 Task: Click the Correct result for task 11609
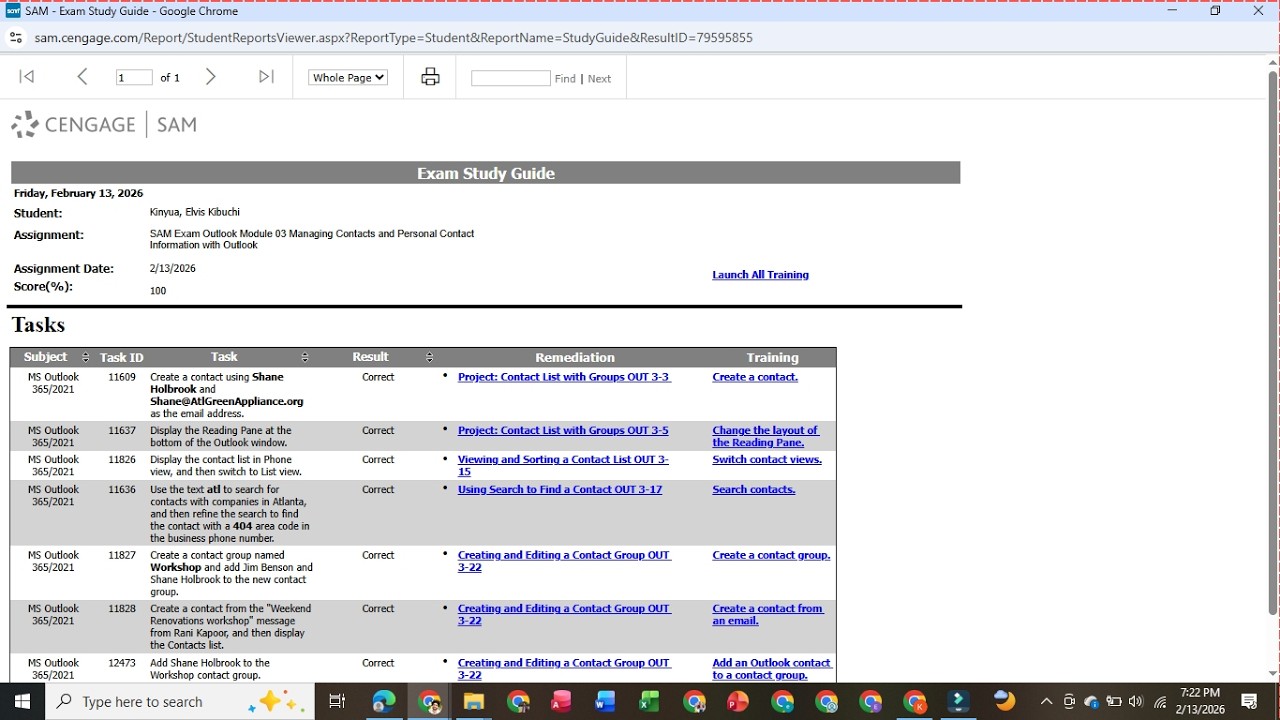(x=378, y=377)
